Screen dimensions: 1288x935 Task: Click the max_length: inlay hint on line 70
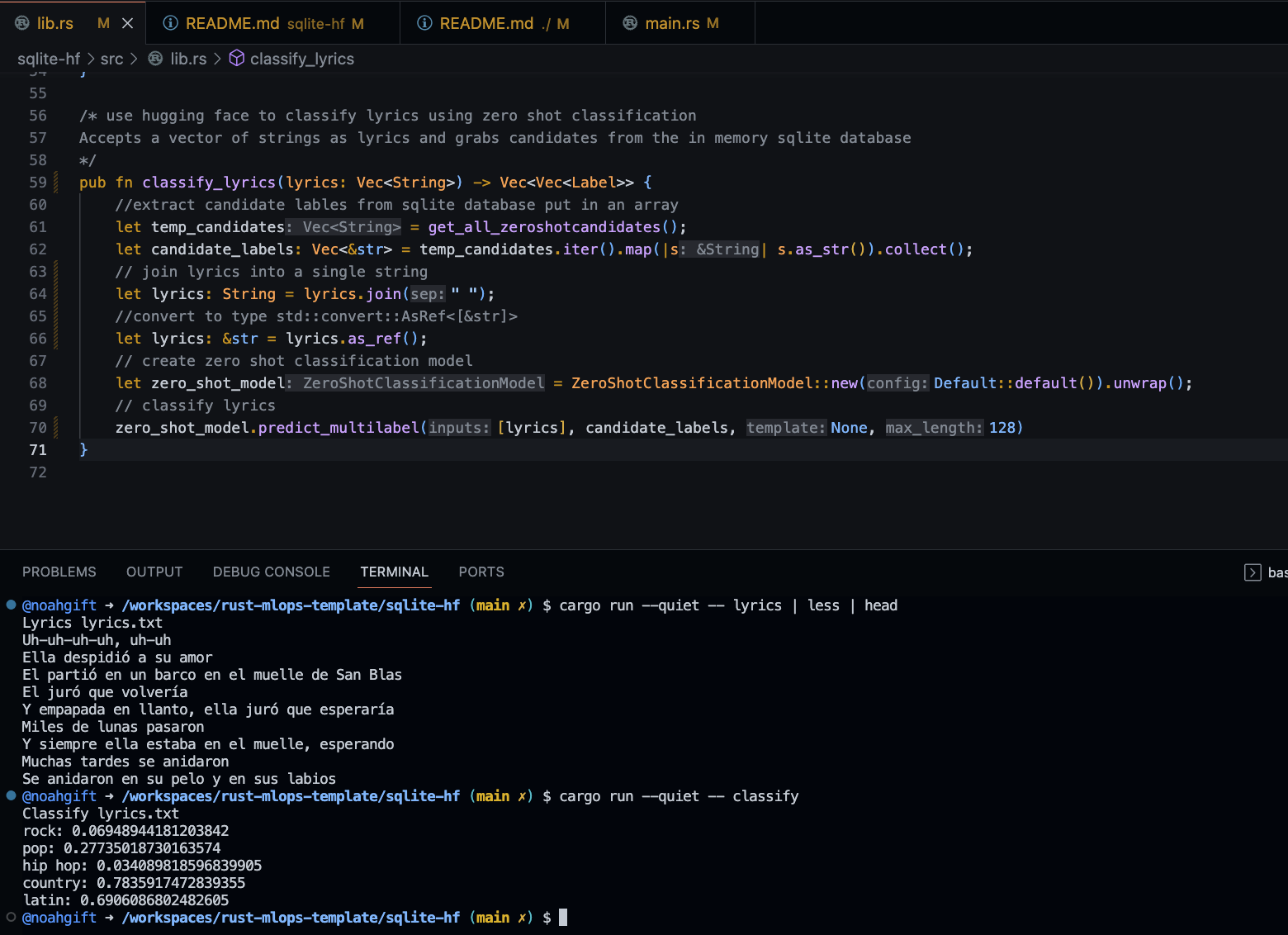(935, 428)
